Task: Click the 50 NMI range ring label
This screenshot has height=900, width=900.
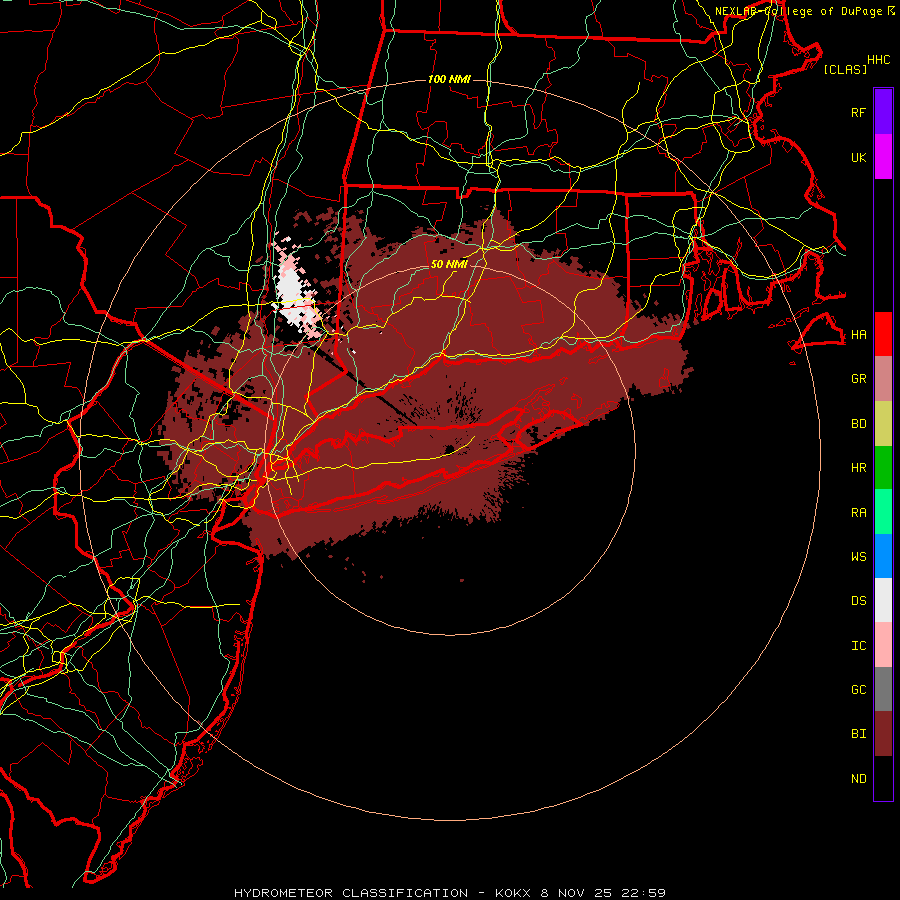Action: click(449, 264)
